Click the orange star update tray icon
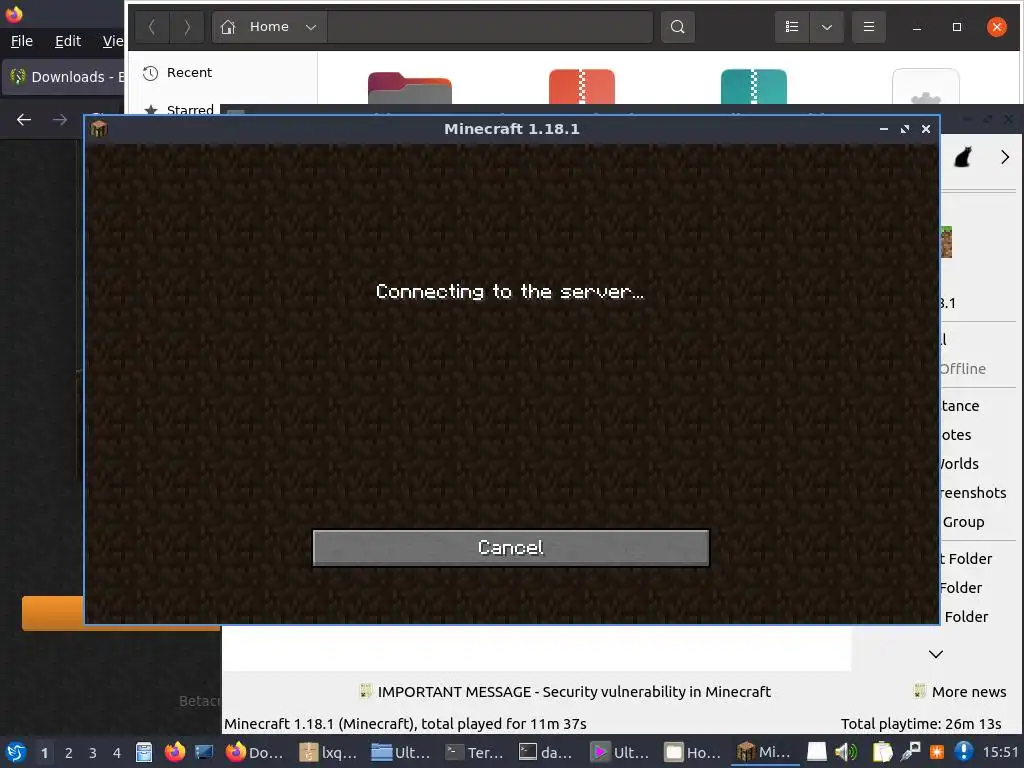The height and width of the screenshot is (768, 1024). coord(937,752)
